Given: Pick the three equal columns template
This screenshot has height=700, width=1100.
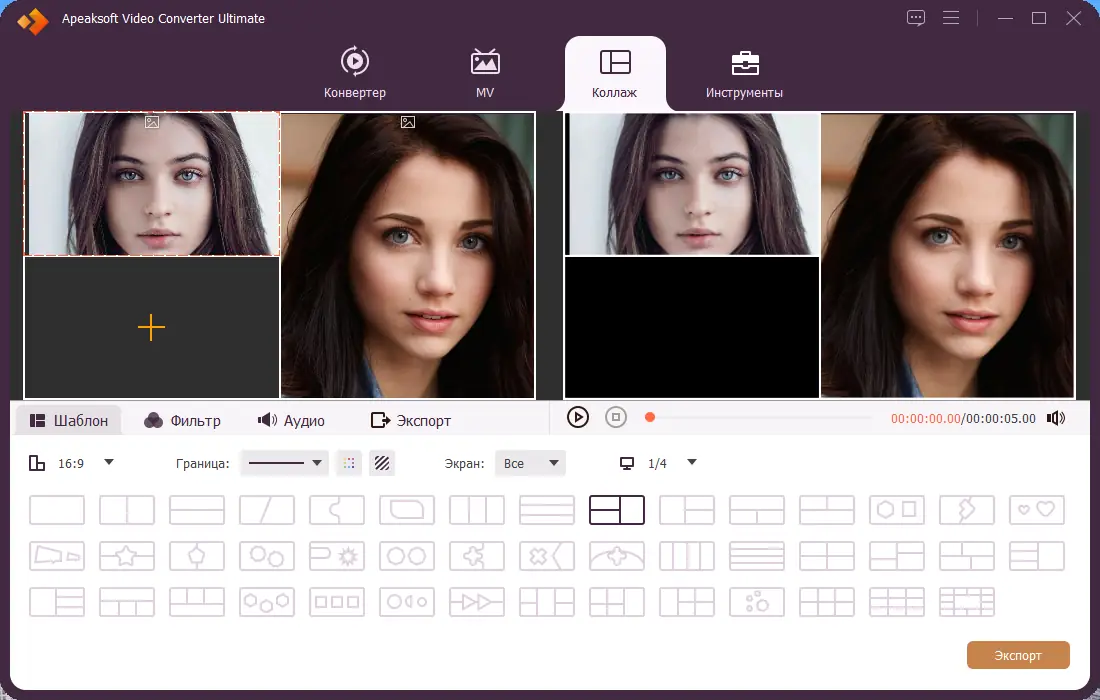Looking at the screenshot, I should 477,510.
